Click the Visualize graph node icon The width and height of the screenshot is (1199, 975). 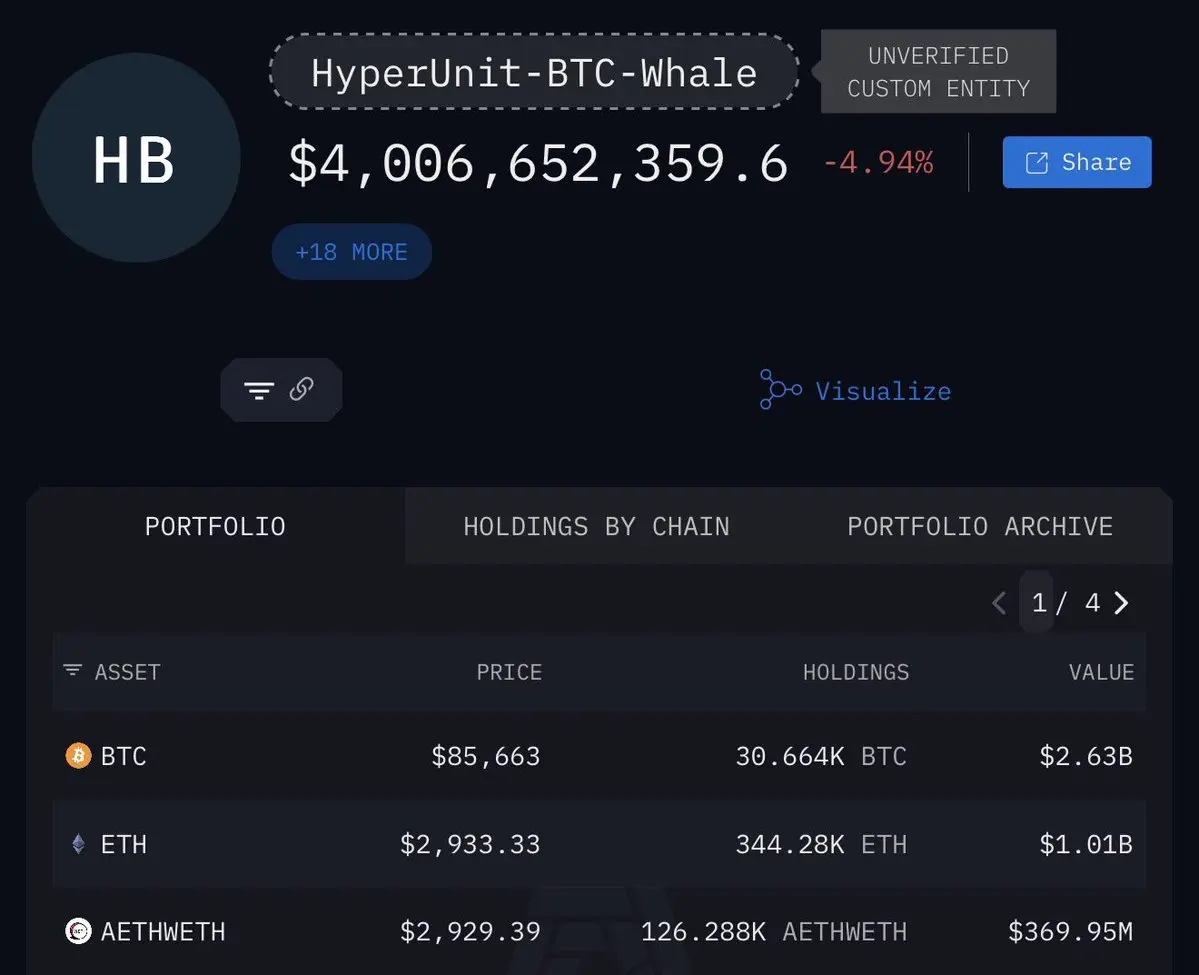coord(780,390)
